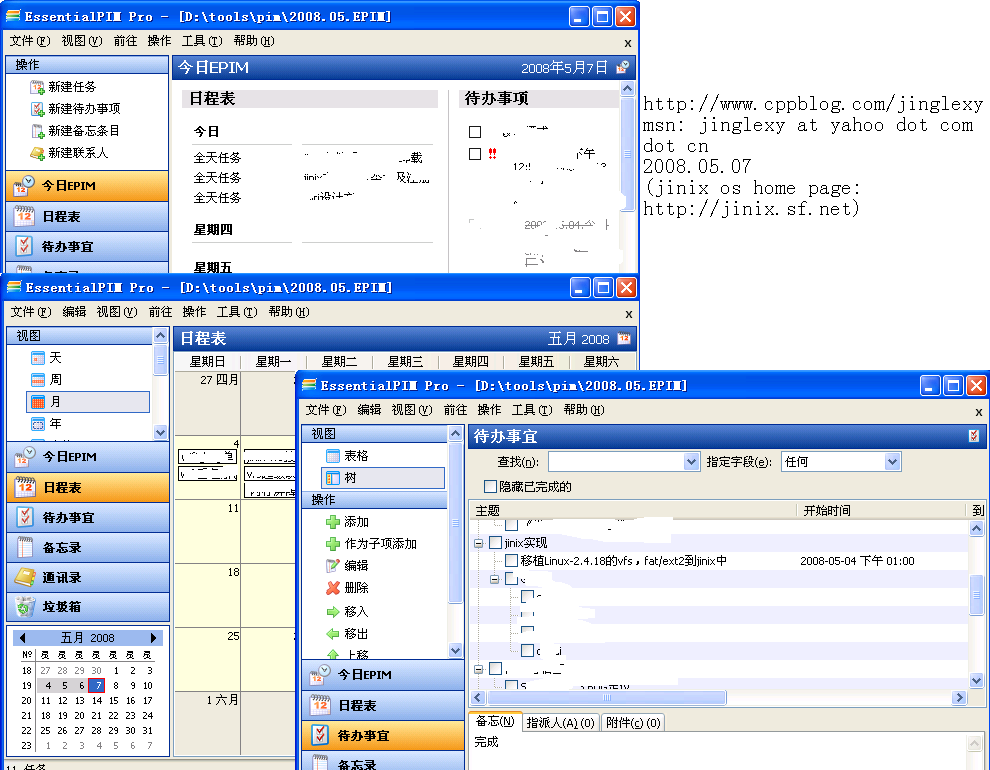Image resolution: width=990 pixels, height=770 pixels.
Task: Open 文件(F) menu in front window
Action: [x=326, y=410]
